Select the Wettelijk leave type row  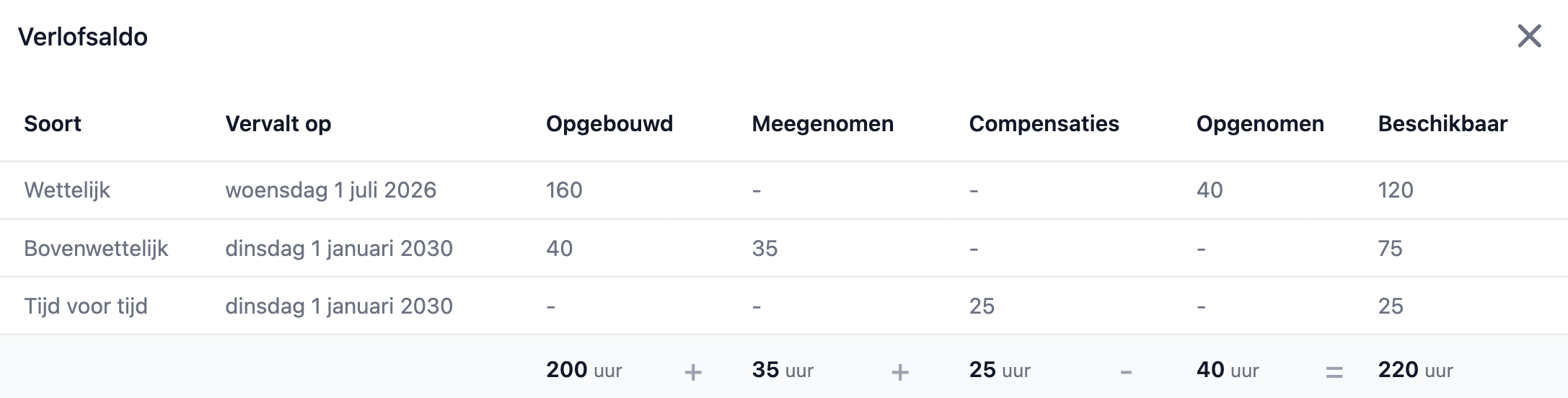pyautogui.click(x=67, y=190)
